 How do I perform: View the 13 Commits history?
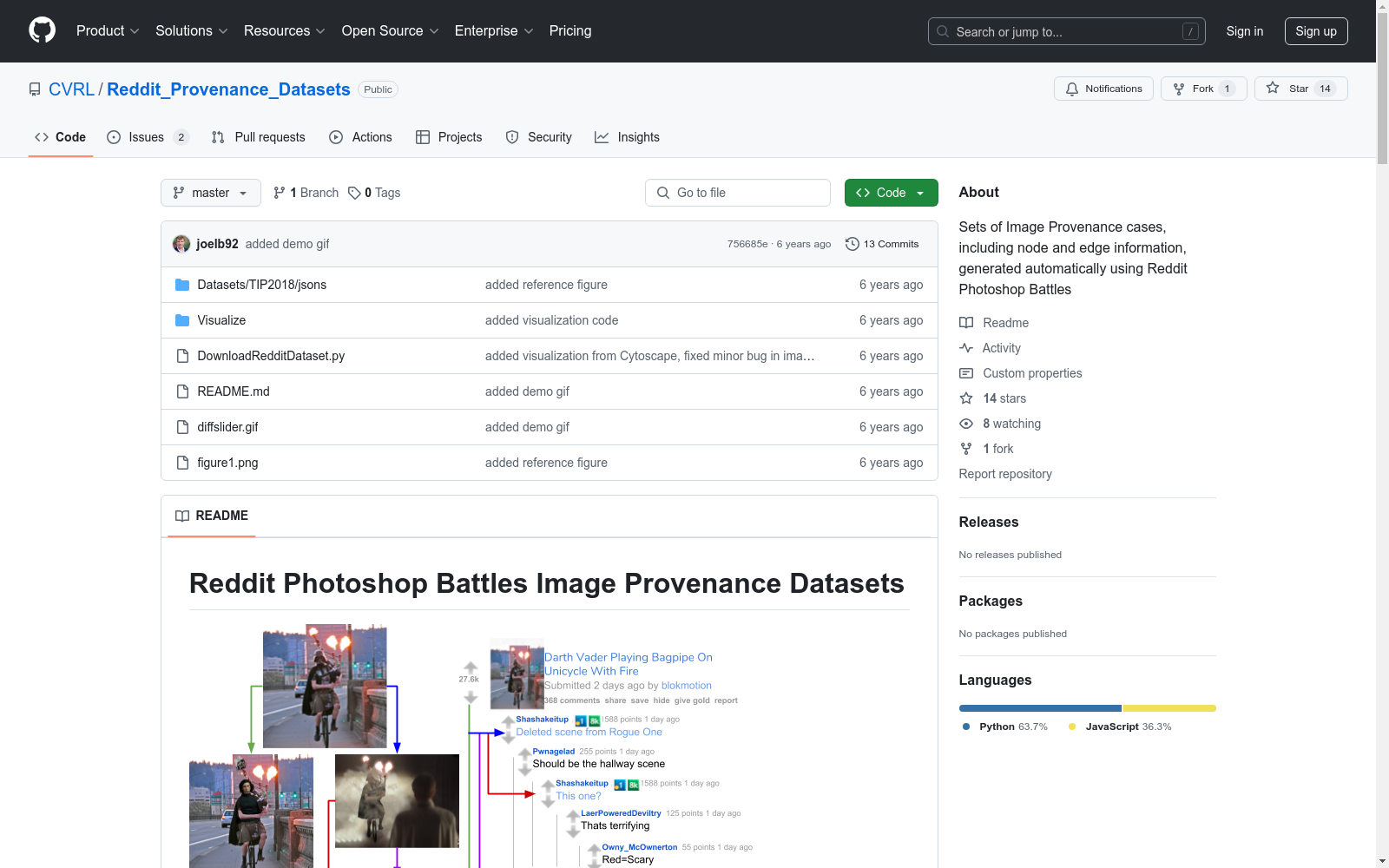882,244
